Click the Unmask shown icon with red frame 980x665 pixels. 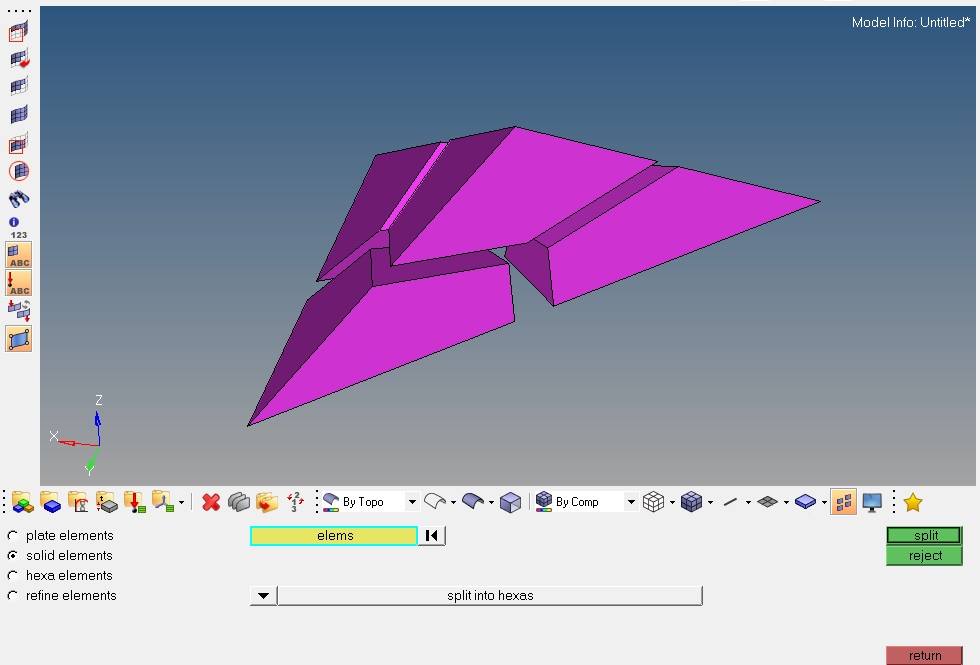click(x=19, y=144)
